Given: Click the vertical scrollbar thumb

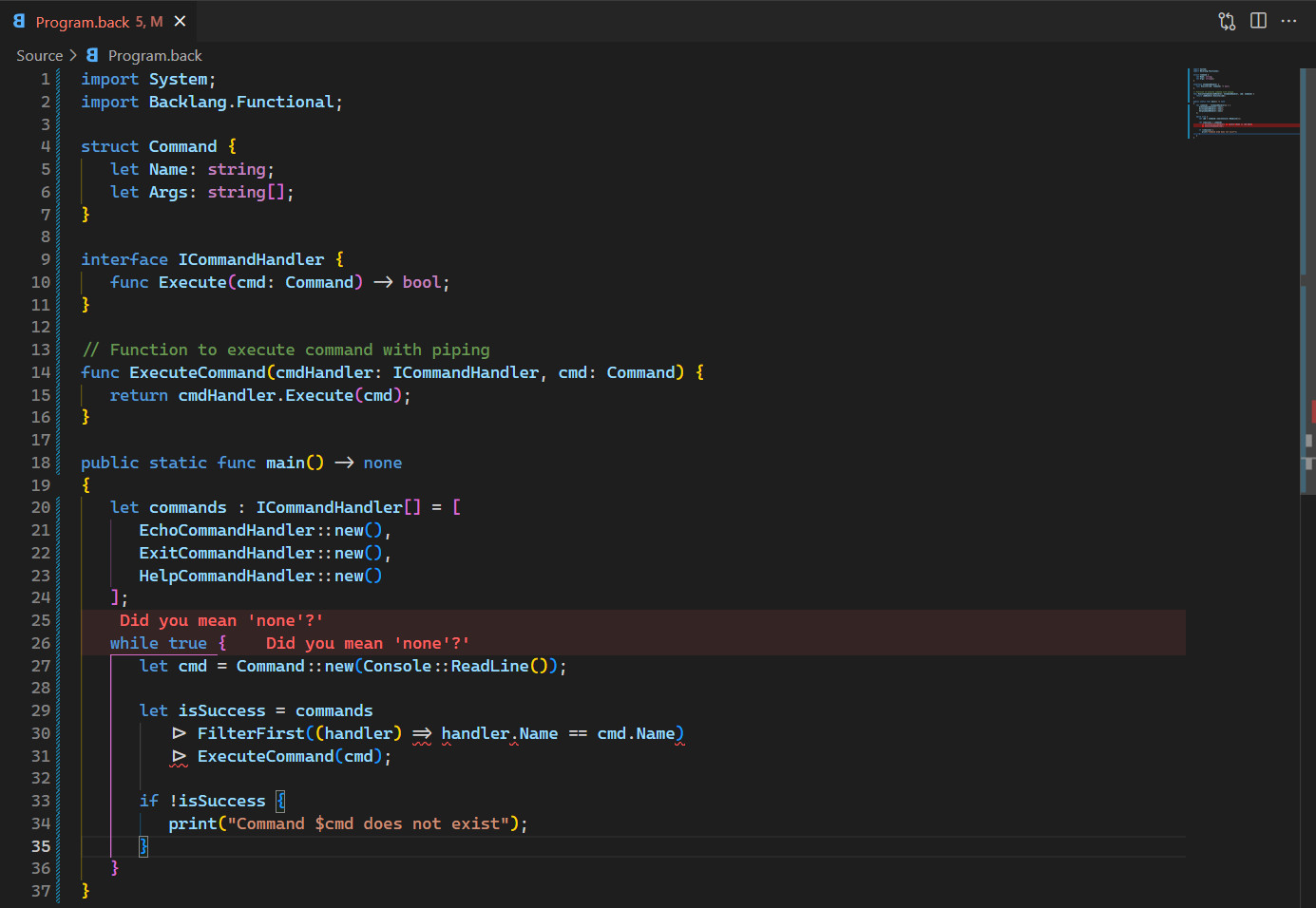Looking at the screenshot, I should click(x=1307, y=281).
